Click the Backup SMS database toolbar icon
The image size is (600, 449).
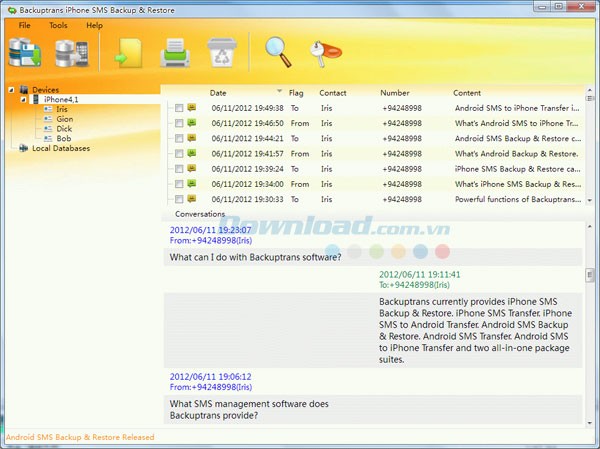coord(25,53)
